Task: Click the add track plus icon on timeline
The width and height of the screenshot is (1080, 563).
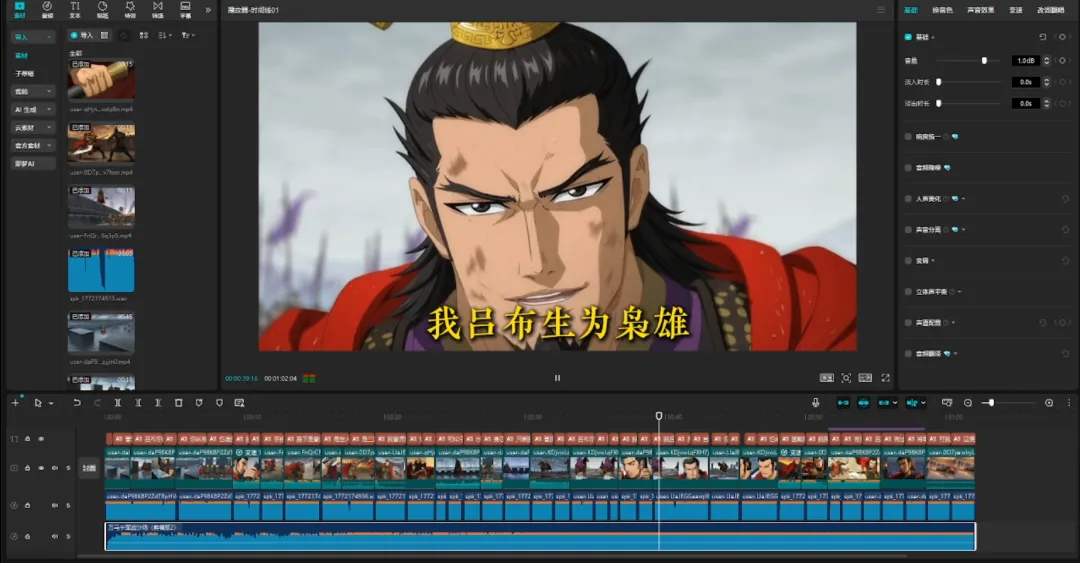Action: point(15,402)
